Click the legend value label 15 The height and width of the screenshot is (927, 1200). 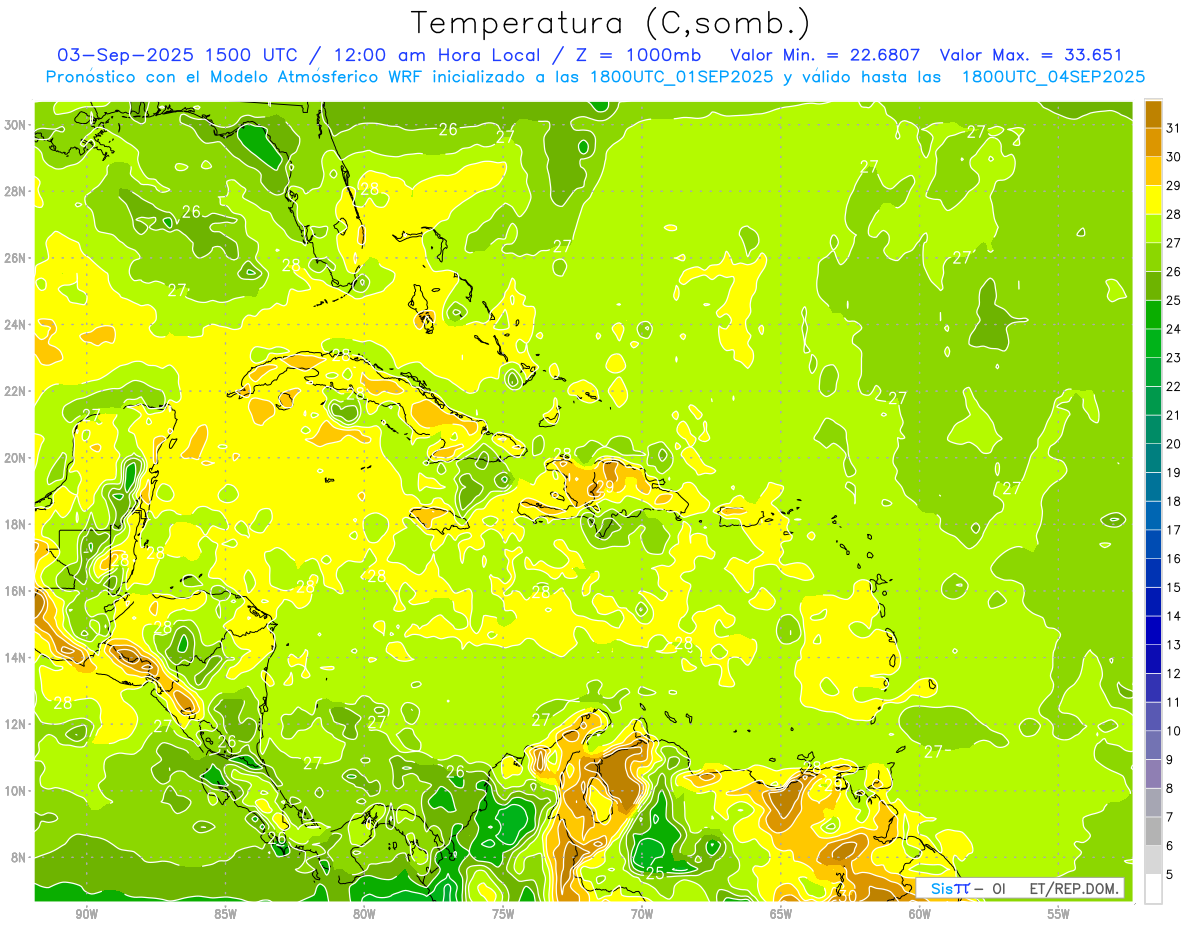(1174, 587)
